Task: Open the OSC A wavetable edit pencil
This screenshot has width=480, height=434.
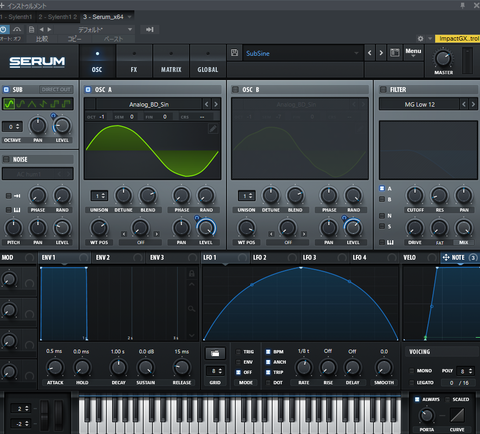Action: 213,129
